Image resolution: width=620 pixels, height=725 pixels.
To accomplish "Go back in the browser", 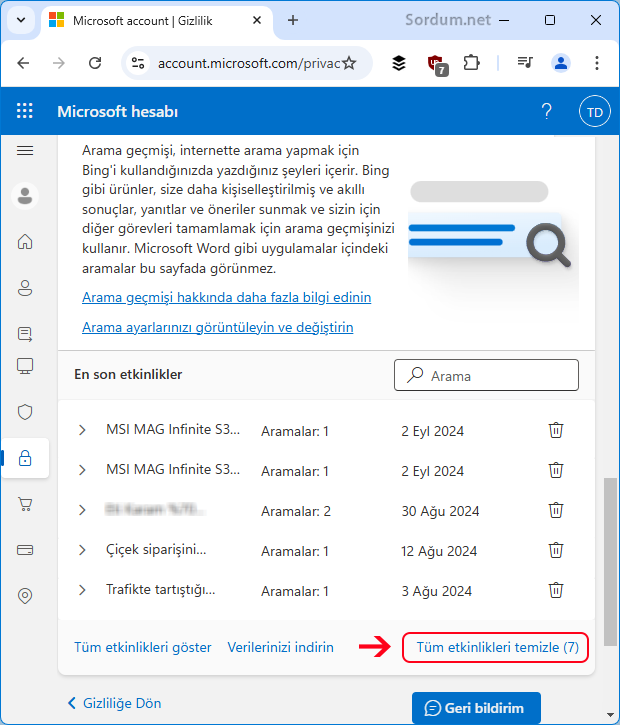I will click(23, 63).
